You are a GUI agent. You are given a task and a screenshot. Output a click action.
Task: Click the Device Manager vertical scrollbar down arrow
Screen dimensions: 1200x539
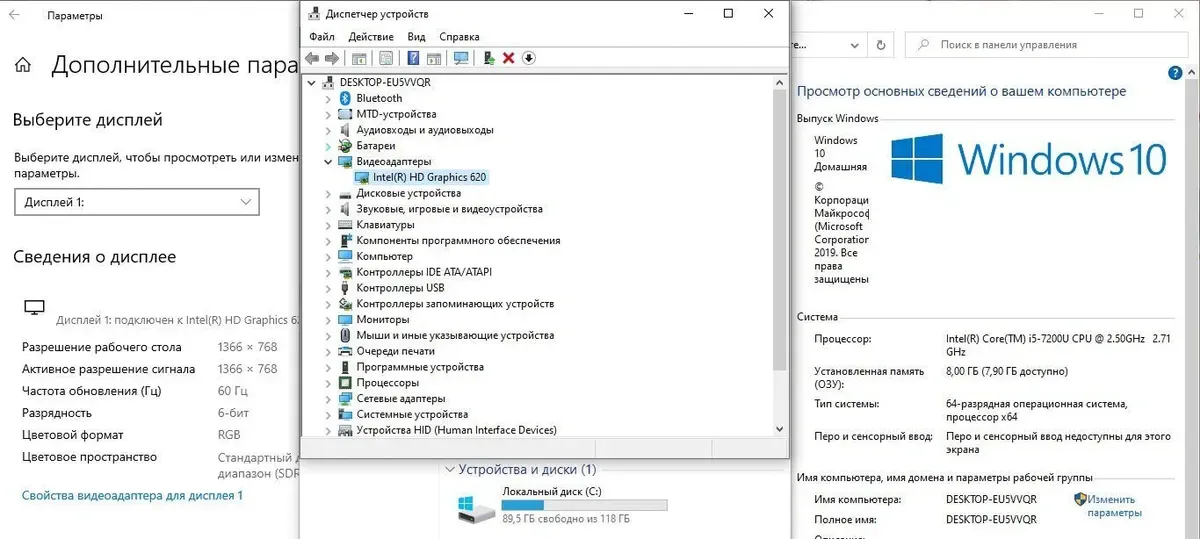(x=780, y=428)
